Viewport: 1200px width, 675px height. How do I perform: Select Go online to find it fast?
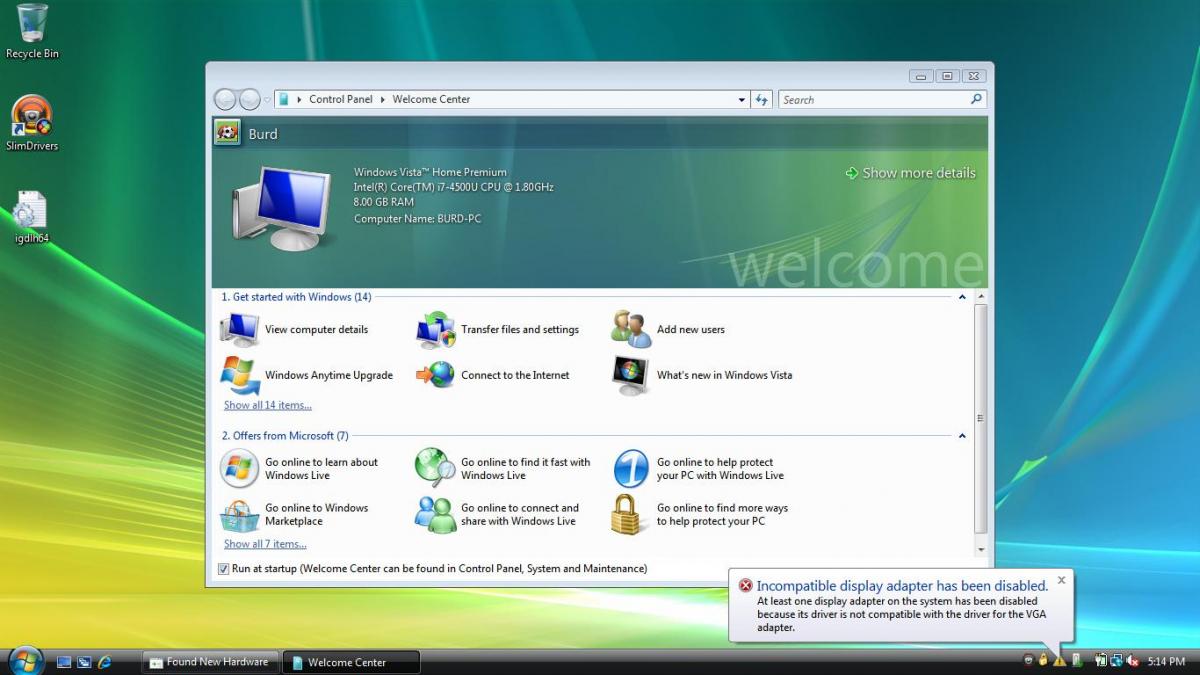(503, 468)
